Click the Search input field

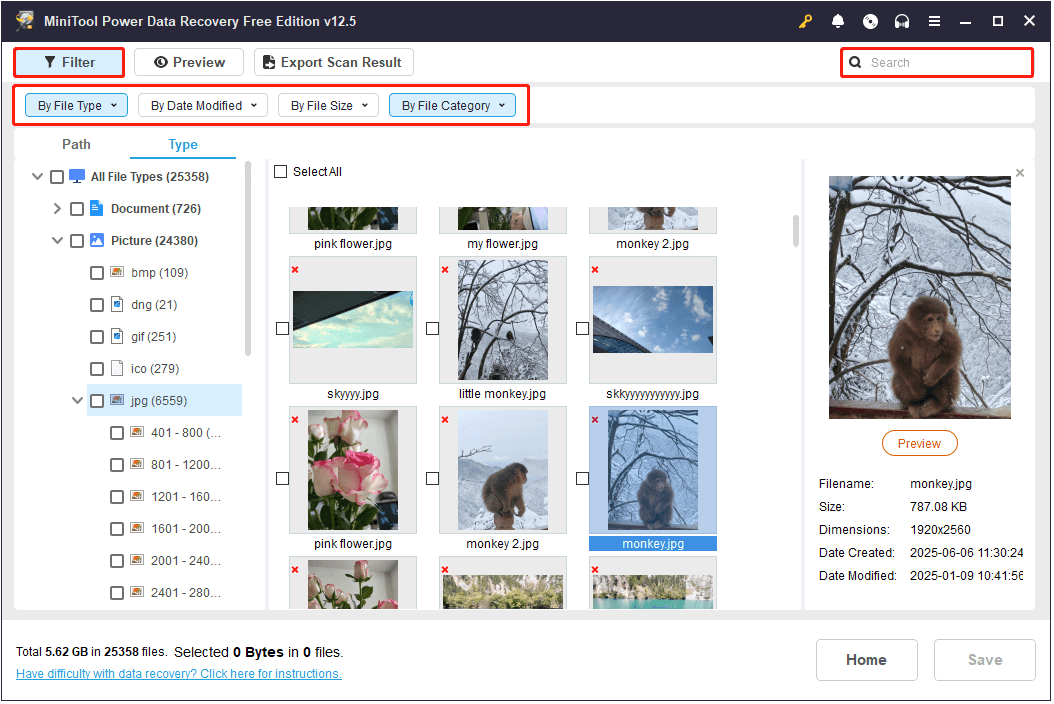click(x=936, y=62)
